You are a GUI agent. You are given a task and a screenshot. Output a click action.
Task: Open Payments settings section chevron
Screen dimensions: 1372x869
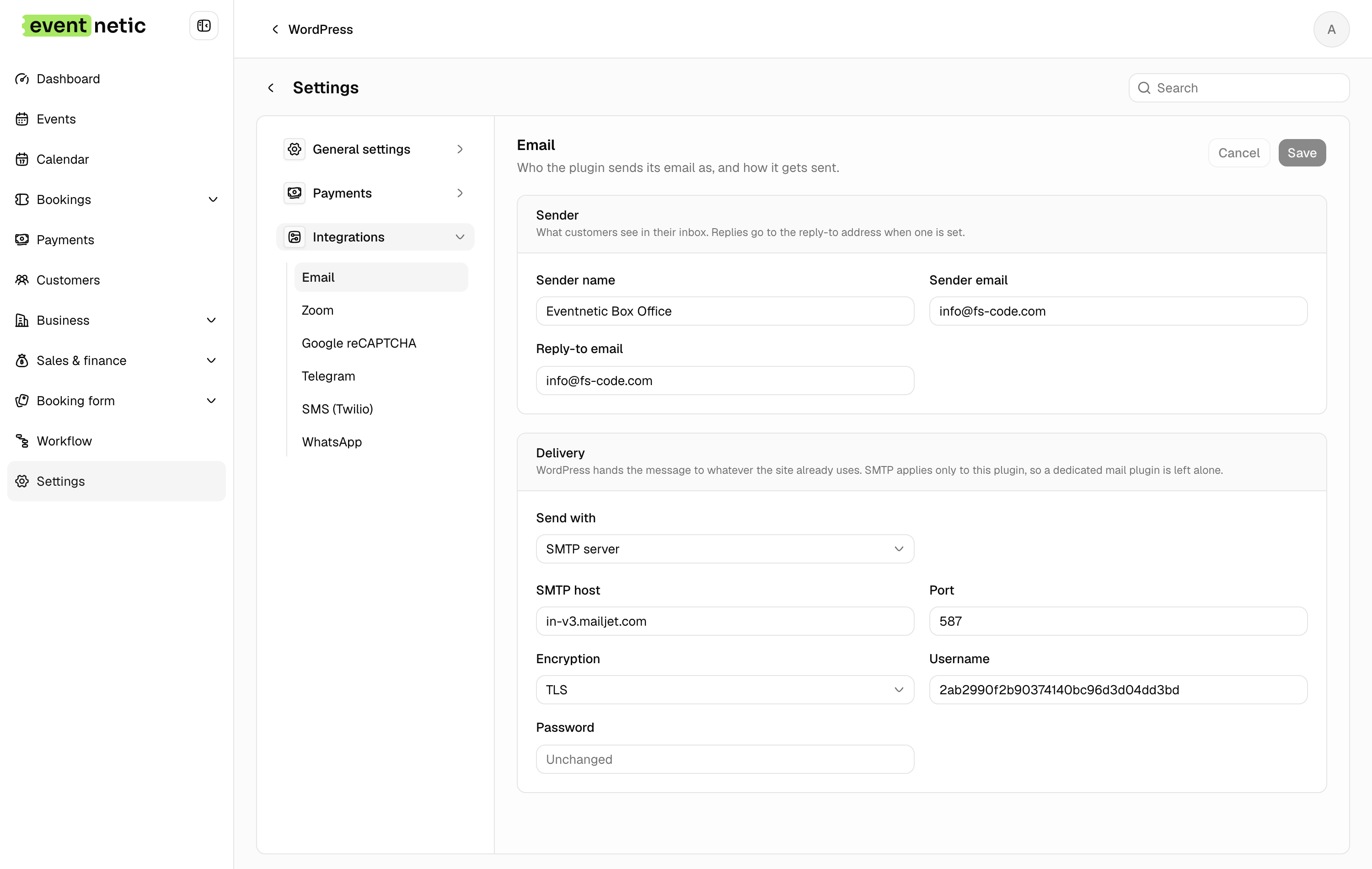[x=460, y=193]
